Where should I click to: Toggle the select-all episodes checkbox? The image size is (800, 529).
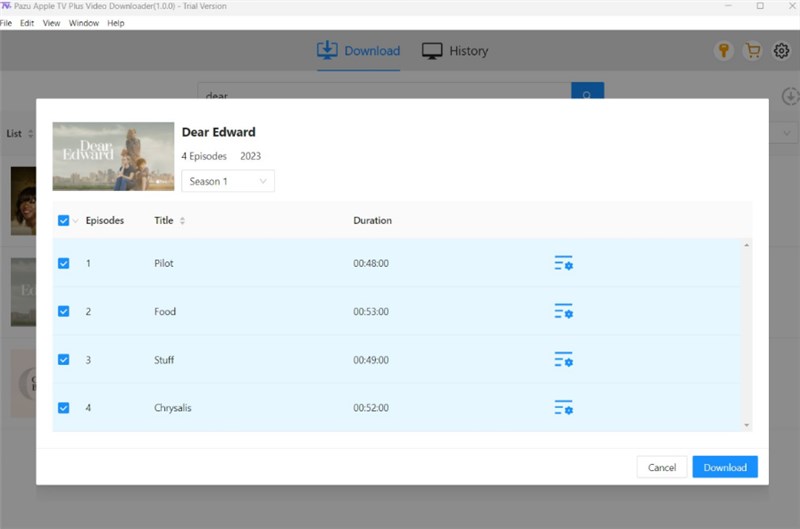(x=64, y=220)
